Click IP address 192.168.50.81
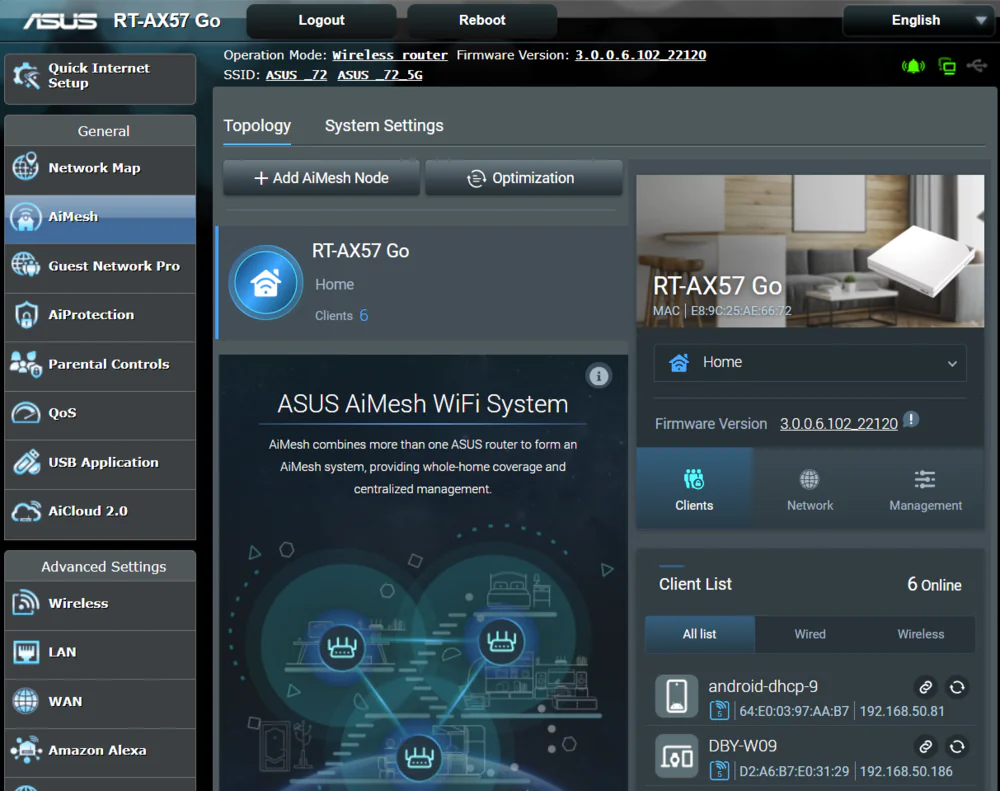The height and width of the screenshot is (791, 1000). click(x=902, y=711)
